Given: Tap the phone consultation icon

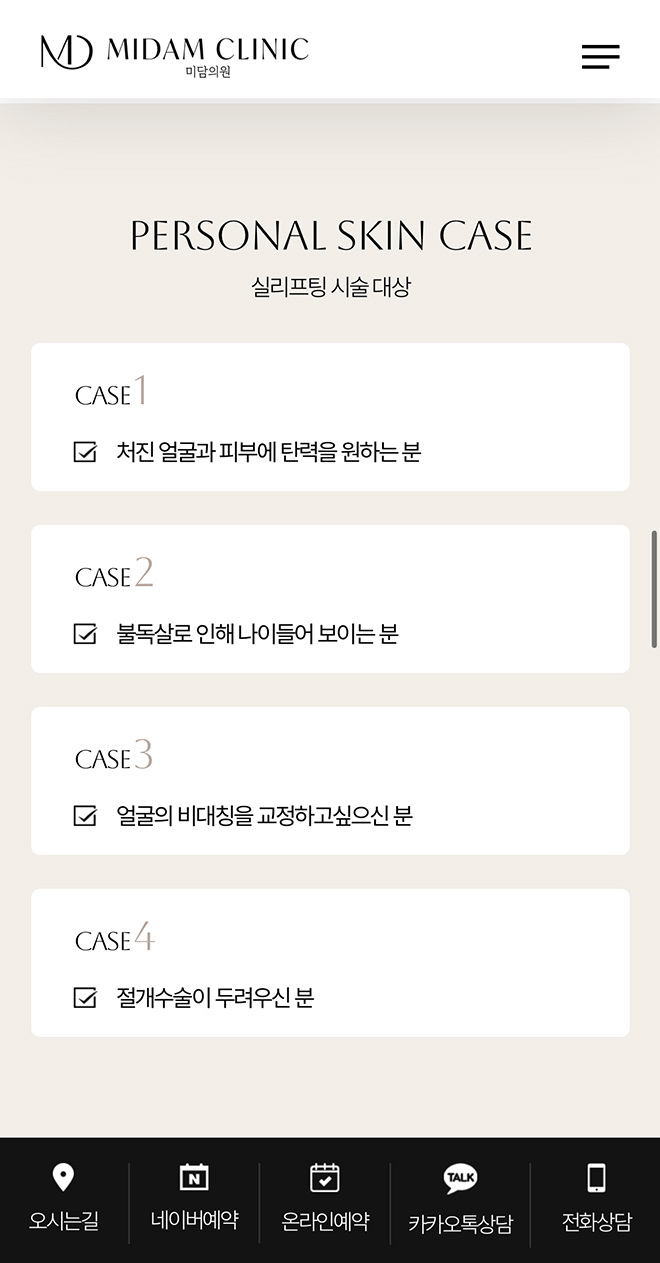Looking at the screenshot, I should [x=596, y=1178].
